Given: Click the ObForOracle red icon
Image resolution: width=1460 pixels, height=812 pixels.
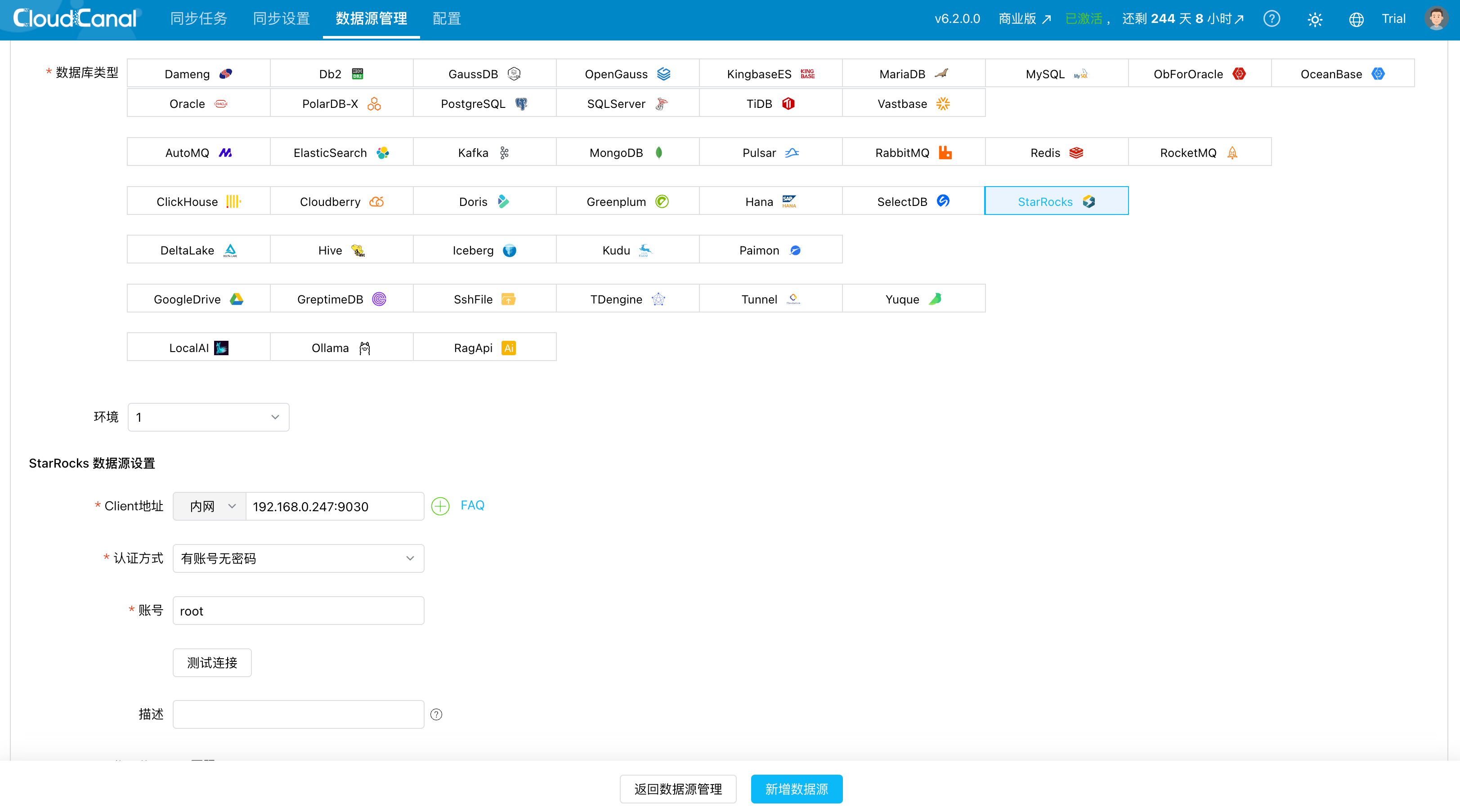Looking at the screenshot, I should pyautogui.click(x=1239, y=74).
